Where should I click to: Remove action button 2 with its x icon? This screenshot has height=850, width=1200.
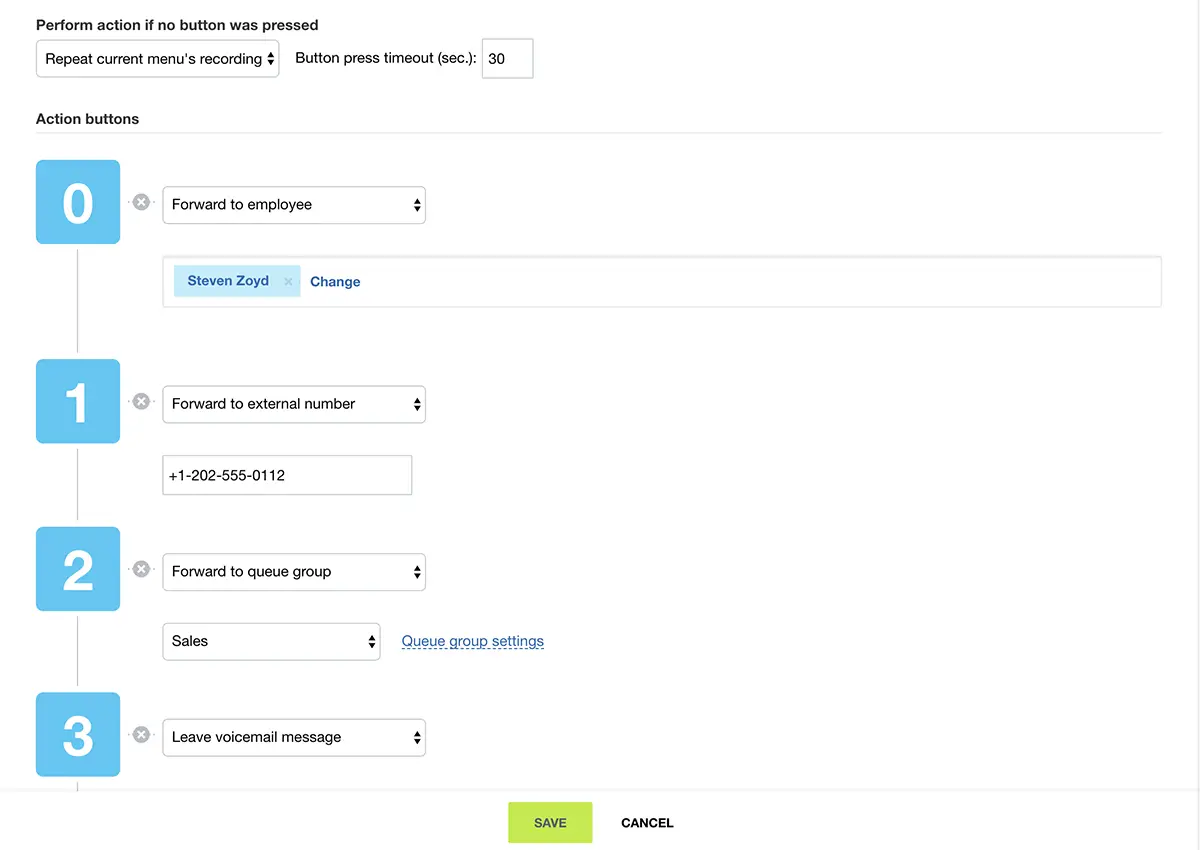(x=142, y=569)
